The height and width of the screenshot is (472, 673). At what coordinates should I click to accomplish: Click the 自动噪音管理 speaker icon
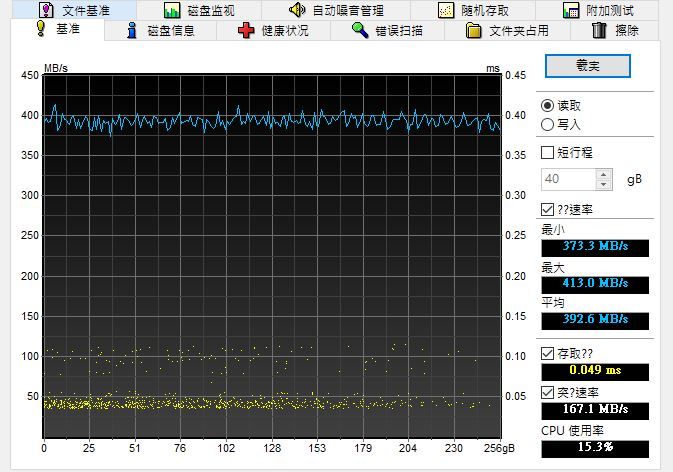[x=297, y=9]
